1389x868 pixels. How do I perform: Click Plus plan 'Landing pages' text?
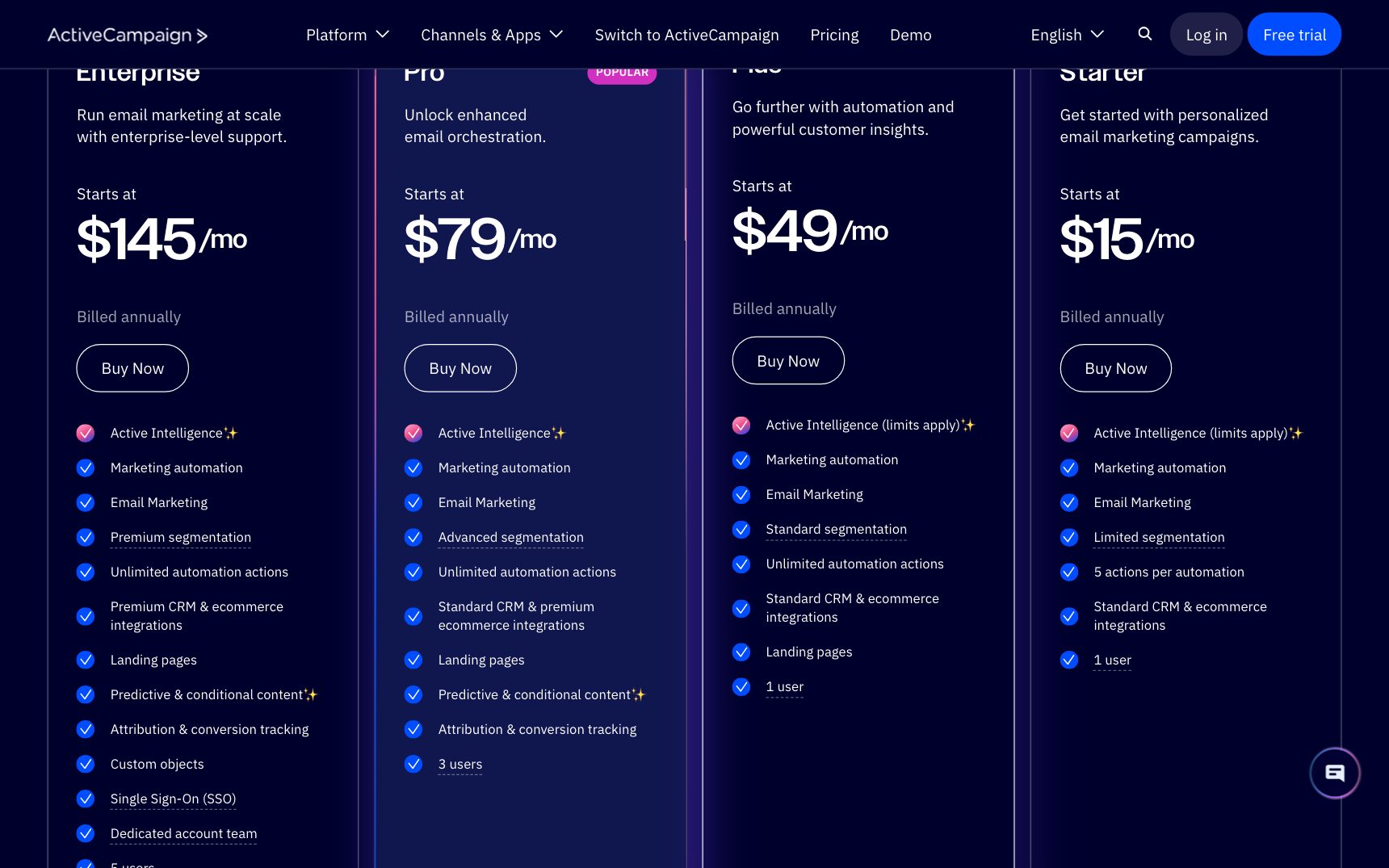(x=809, y=652)
